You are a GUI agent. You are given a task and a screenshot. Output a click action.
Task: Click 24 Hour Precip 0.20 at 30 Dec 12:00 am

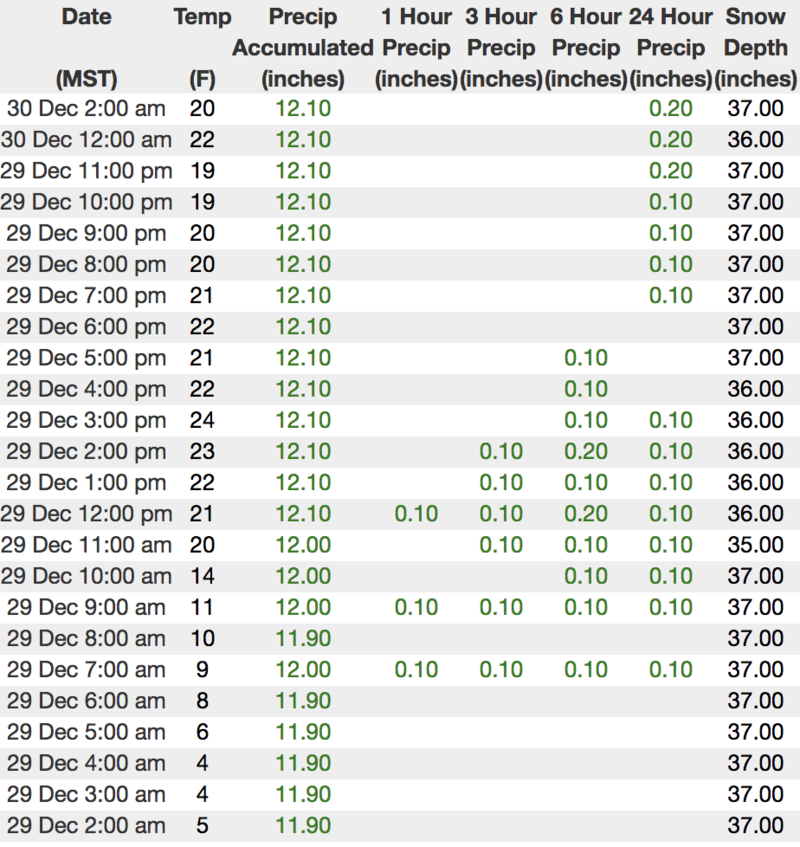tap(671, 140)
